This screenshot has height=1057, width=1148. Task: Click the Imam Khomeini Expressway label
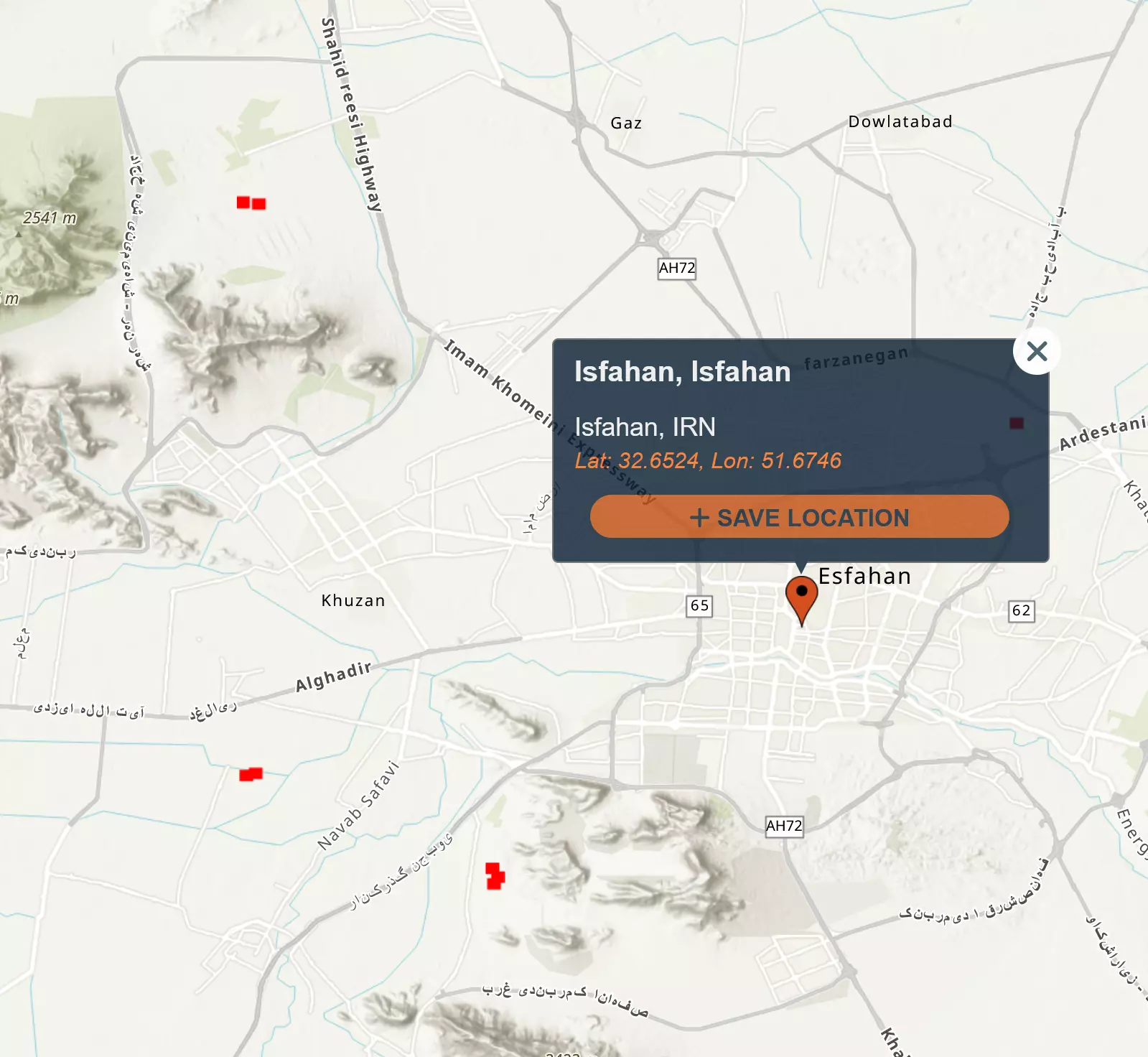pyautogui.click(x=550, y=422)
